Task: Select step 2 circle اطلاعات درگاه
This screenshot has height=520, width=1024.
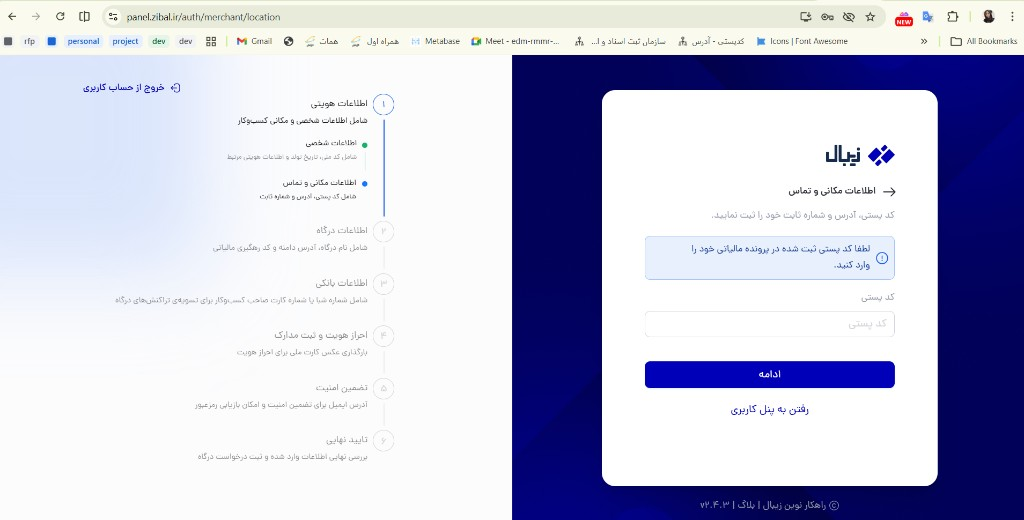Action: pyautogui.click(x=383, y=231)
